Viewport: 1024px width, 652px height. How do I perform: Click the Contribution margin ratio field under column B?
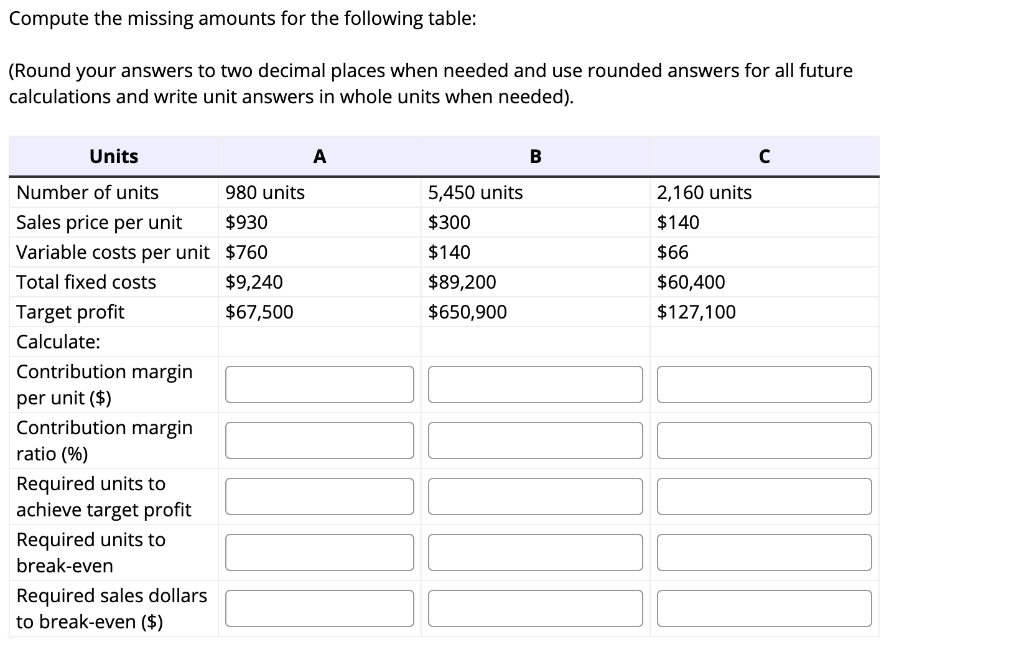click(535, 439)
